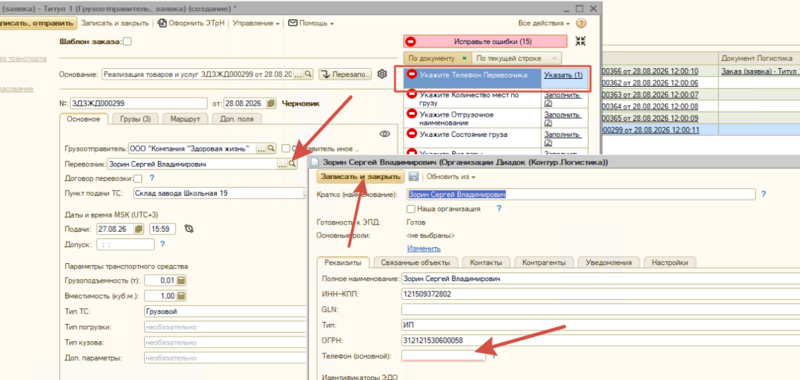Click the Исправьте ошибки (15) button

[x=485, y=41]
